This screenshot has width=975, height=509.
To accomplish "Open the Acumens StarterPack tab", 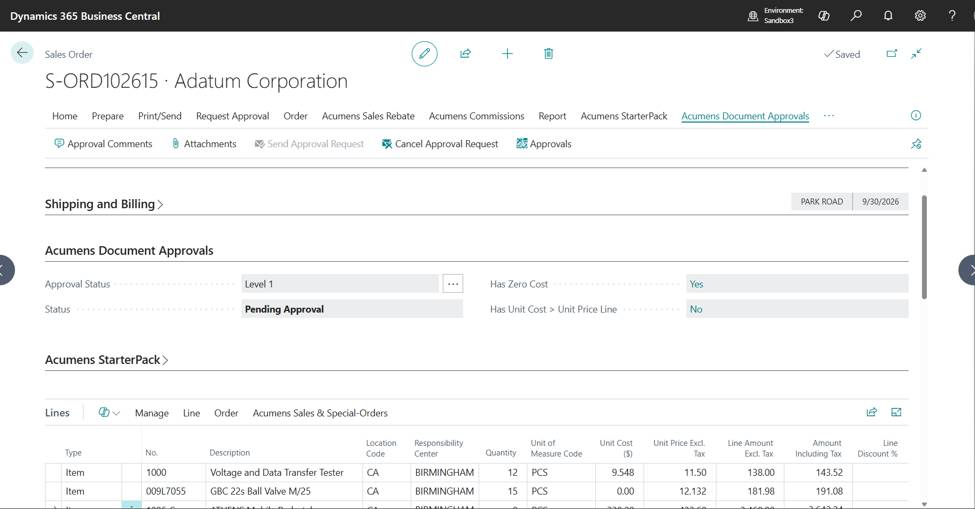I will pyautogui.click(x=624, y=116).
